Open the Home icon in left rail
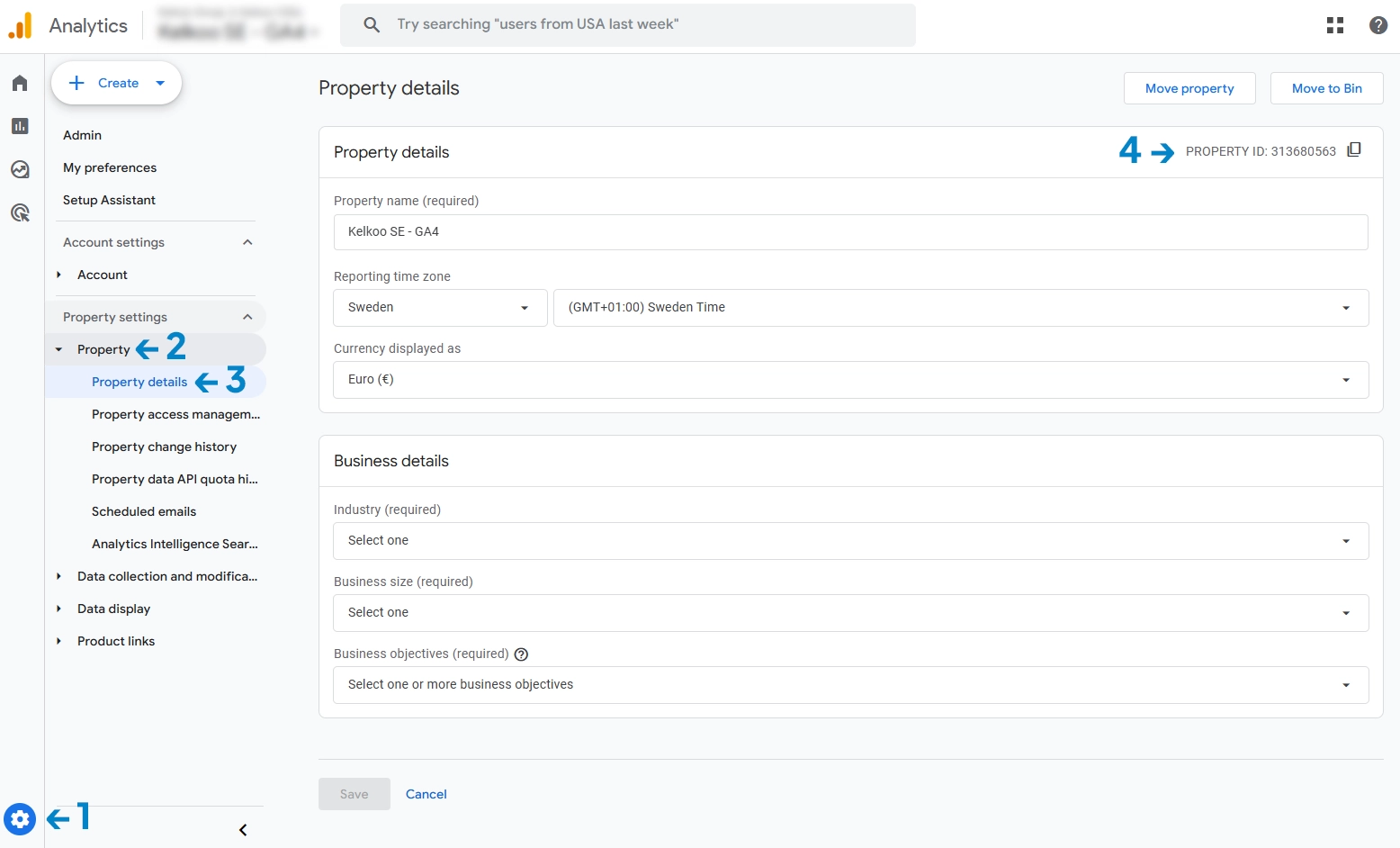 (x=20, y=83)
